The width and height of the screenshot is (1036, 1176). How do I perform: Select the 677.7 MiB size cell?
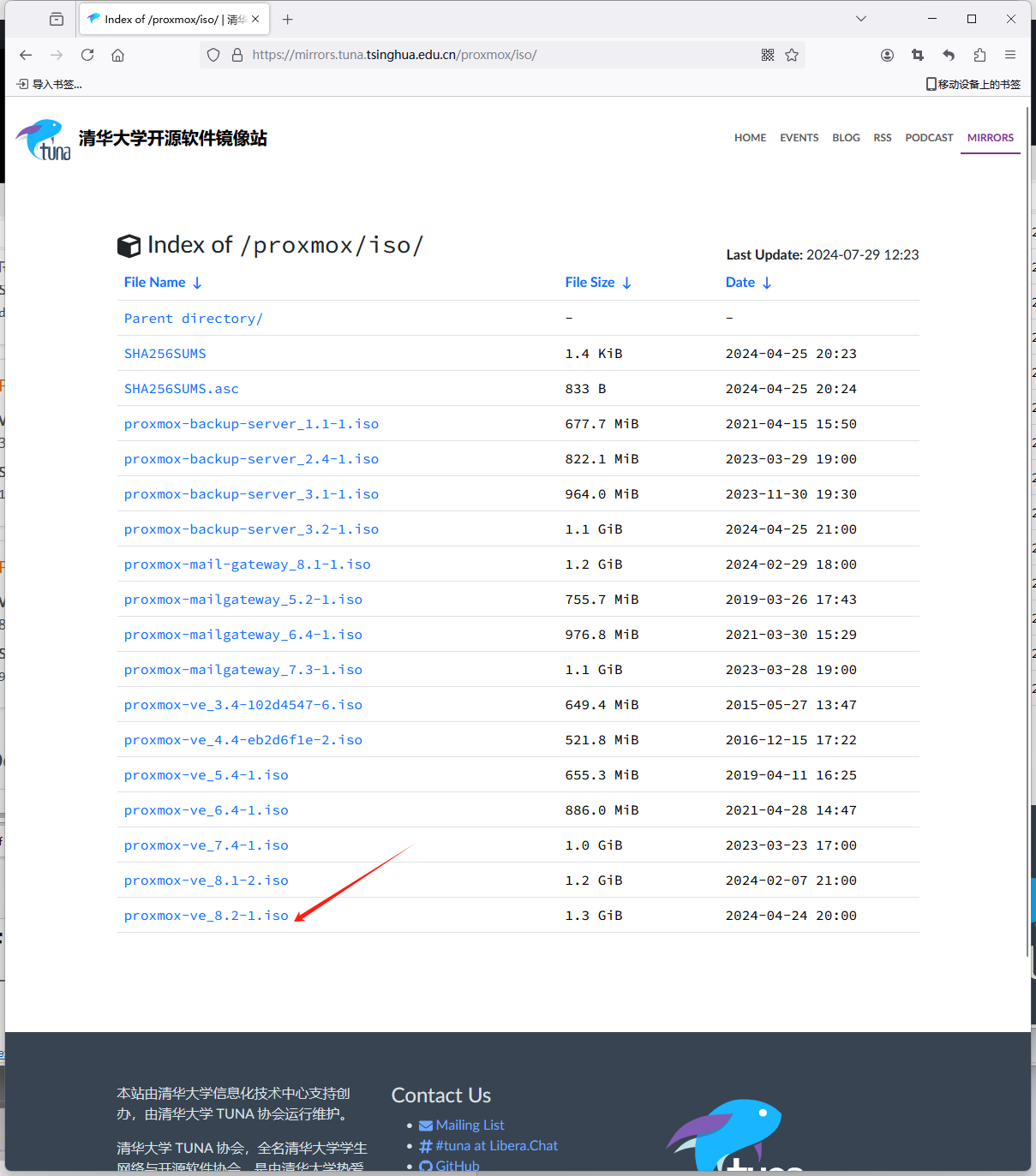(x=602, y=424)
